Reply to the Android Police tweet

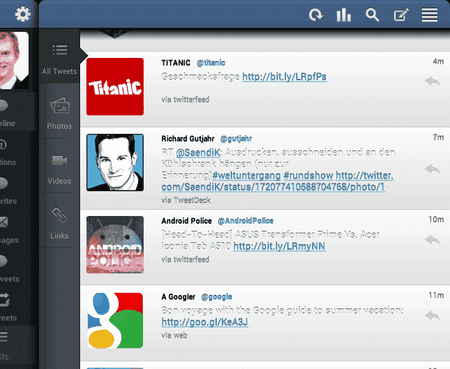[432, 240]
